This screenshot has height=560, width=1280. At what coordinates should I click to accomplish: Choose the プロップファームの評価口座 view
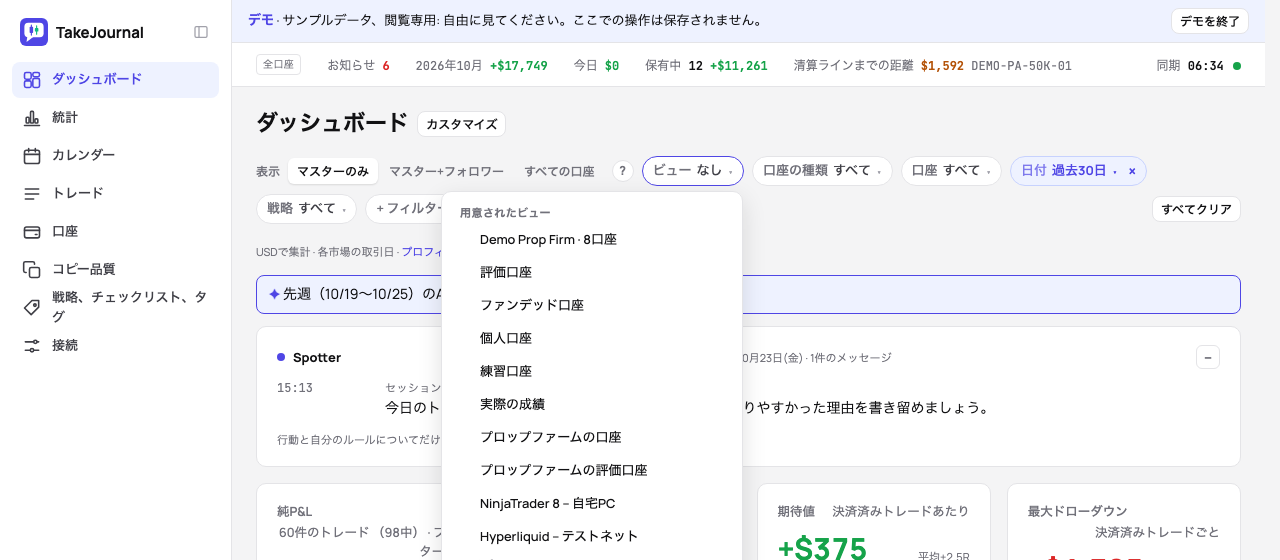(592, 471)
